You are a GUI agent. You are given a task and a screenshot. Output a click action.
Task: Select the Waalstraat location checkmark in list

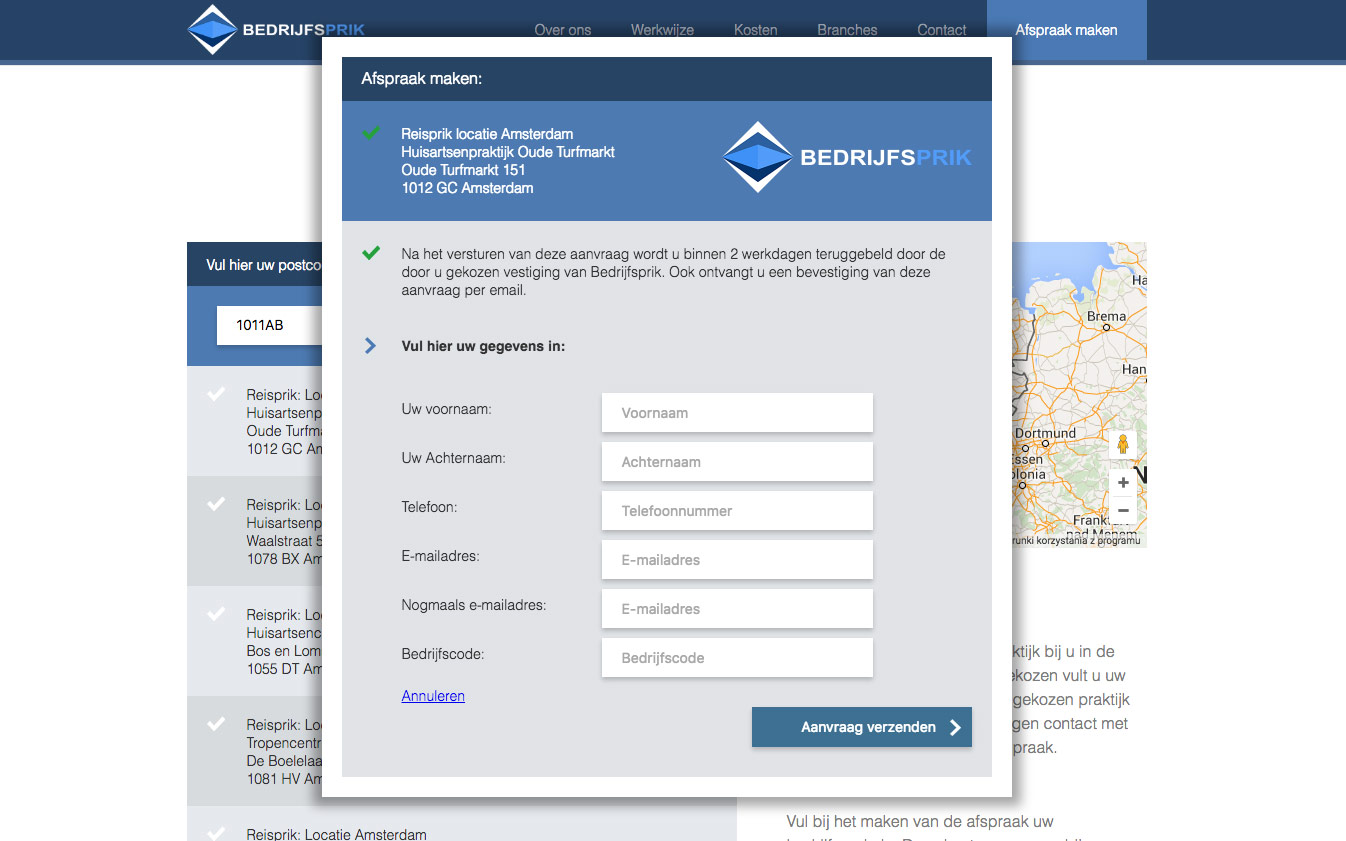pyautogui.click(x=216, y=505)
